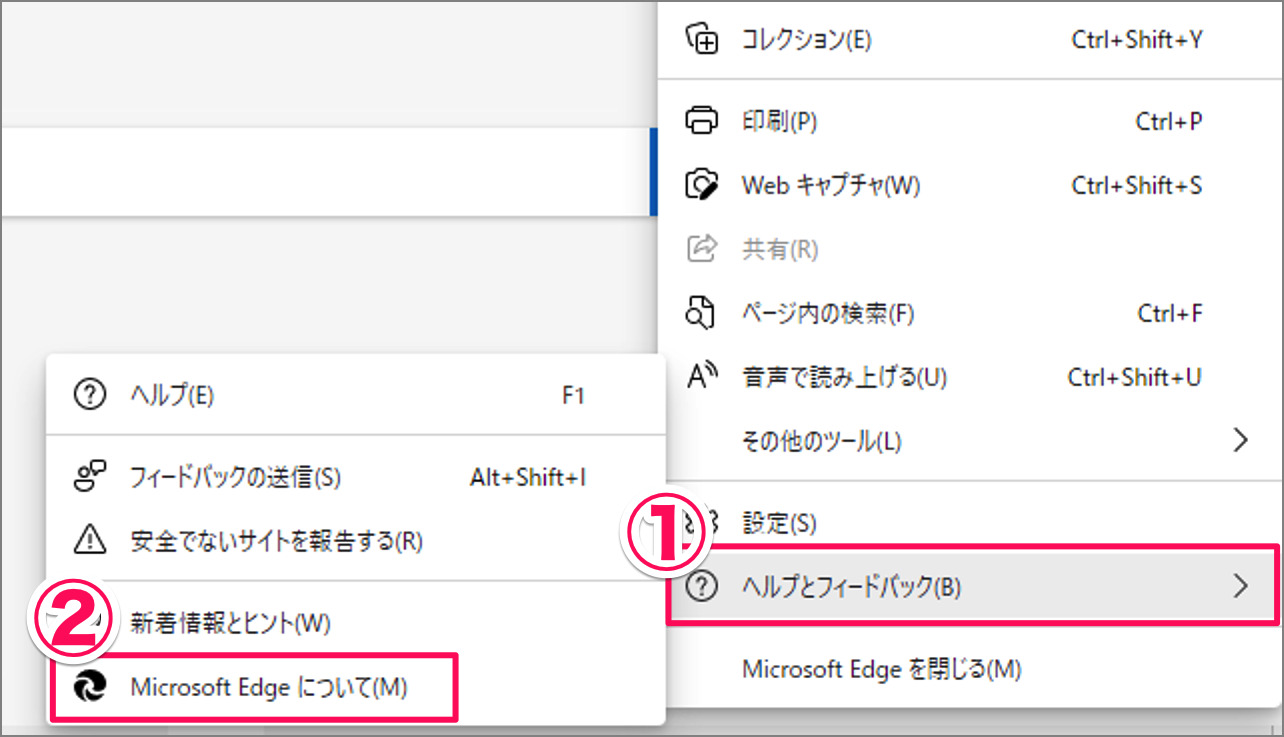Click the warning triangle icon
The image size is (1284, 737).
click(x=90, y=541)
